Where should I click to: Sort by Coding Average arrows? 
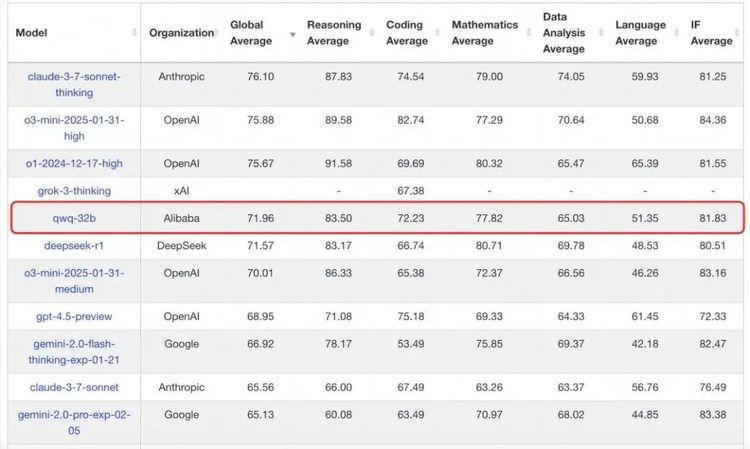click(x=437, y=33)
